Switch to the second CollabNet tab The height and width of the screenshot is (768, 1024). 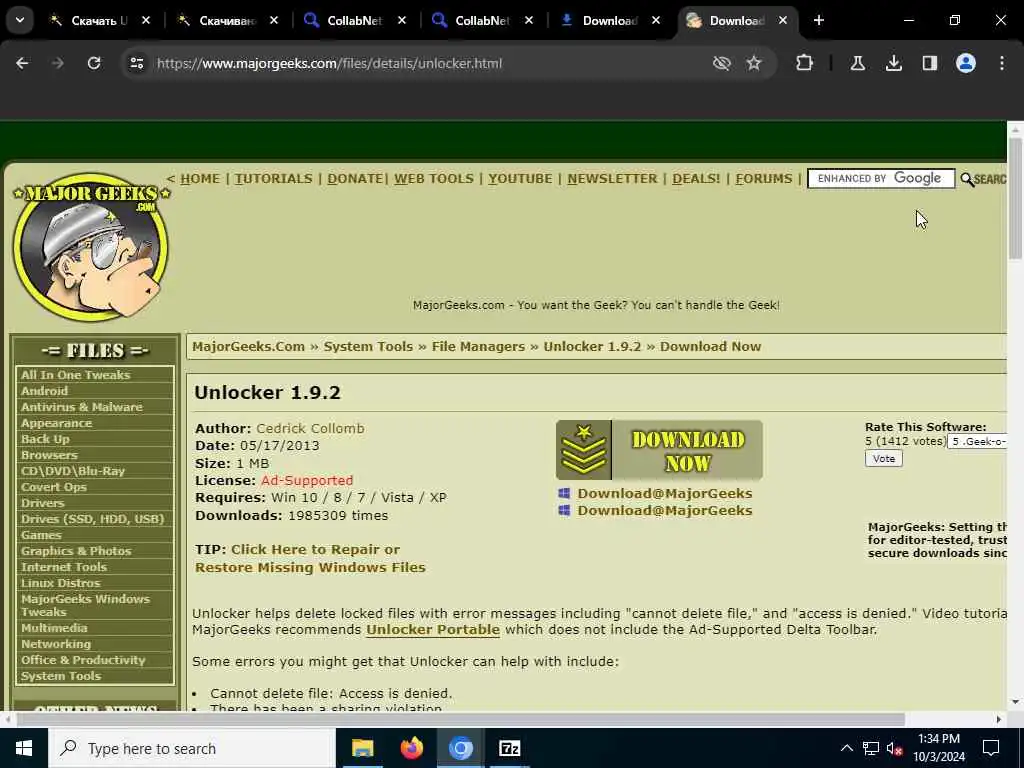click(482, 20)
